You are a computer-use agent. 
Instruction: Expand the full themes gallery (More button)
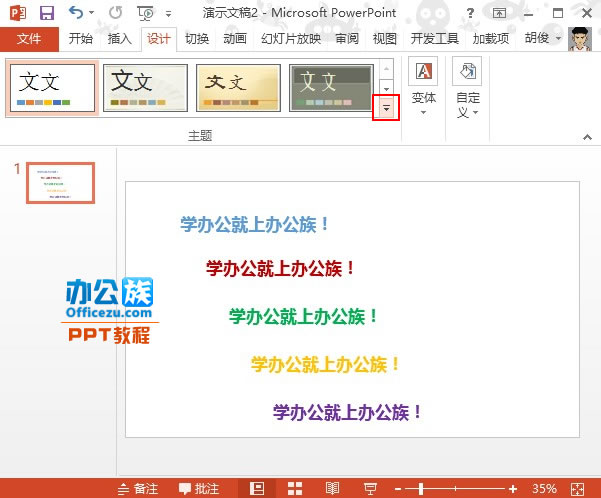[x=386, y=108]
